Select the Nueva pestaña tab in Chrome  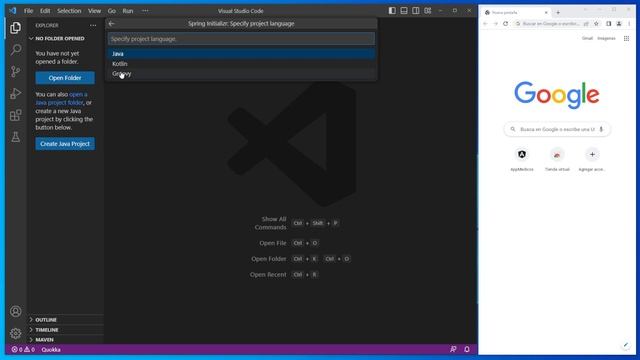click(x=515, y=13)
